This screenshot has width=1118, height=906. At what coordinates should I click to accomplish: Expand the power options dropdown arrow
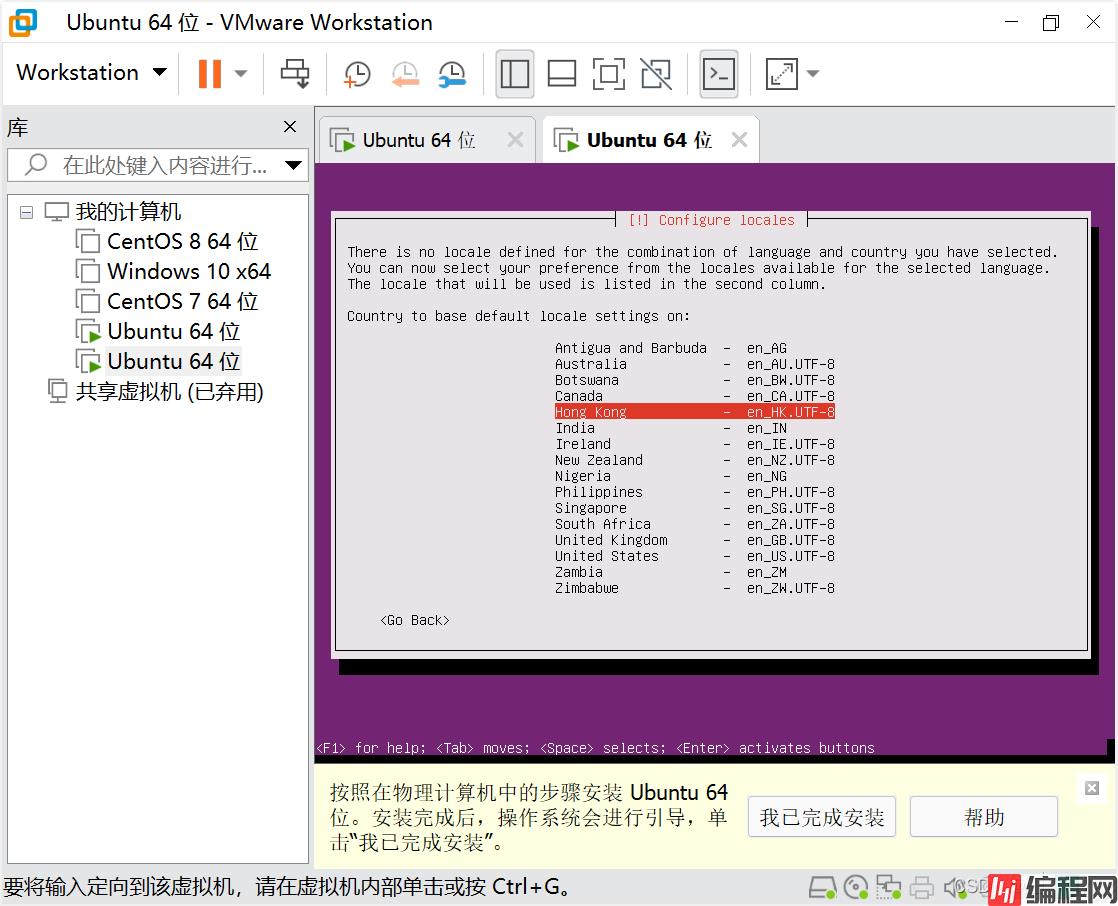tap(241, 73)
